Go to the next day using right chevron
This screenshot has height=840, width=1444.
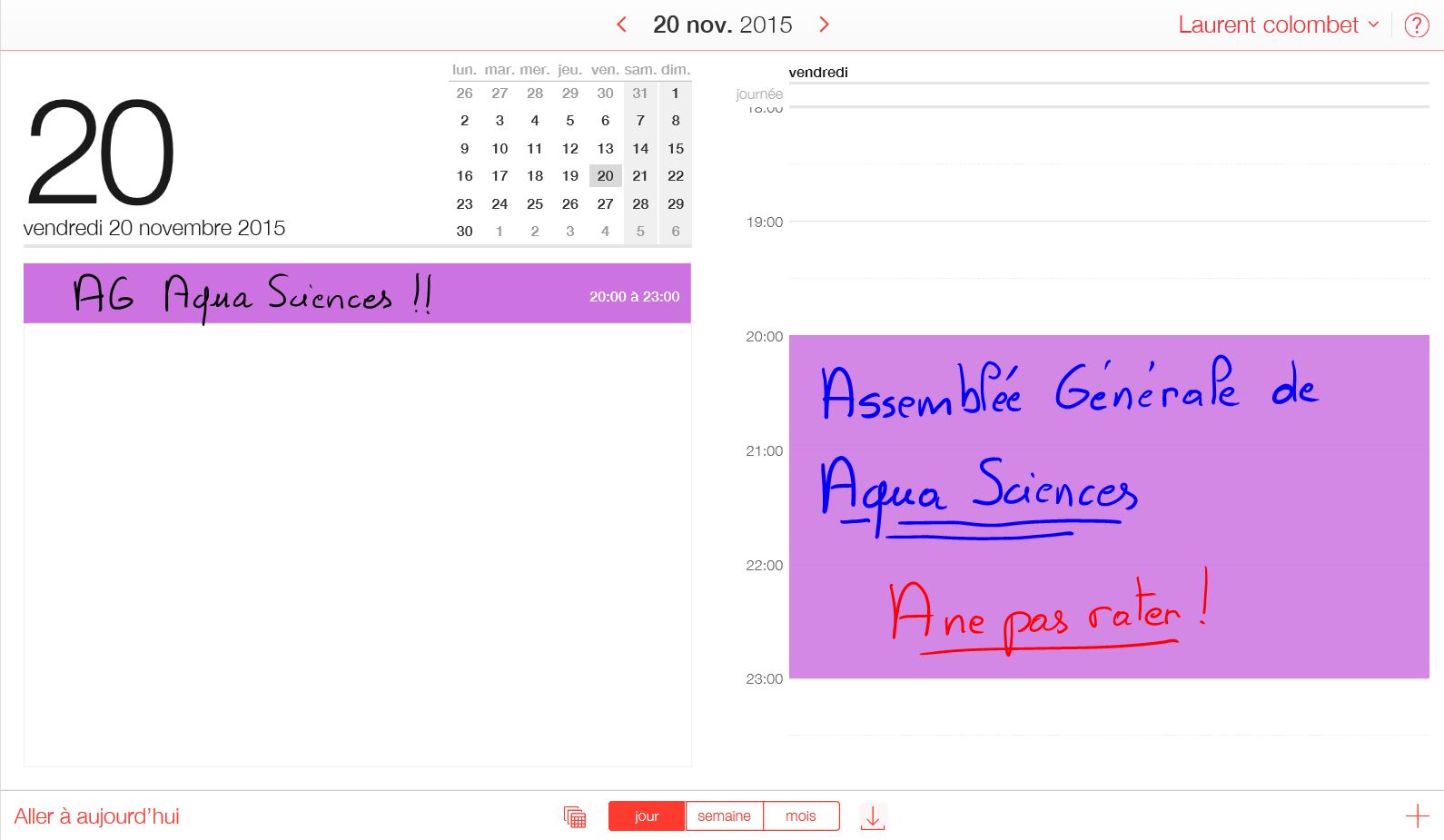point(824,25)
